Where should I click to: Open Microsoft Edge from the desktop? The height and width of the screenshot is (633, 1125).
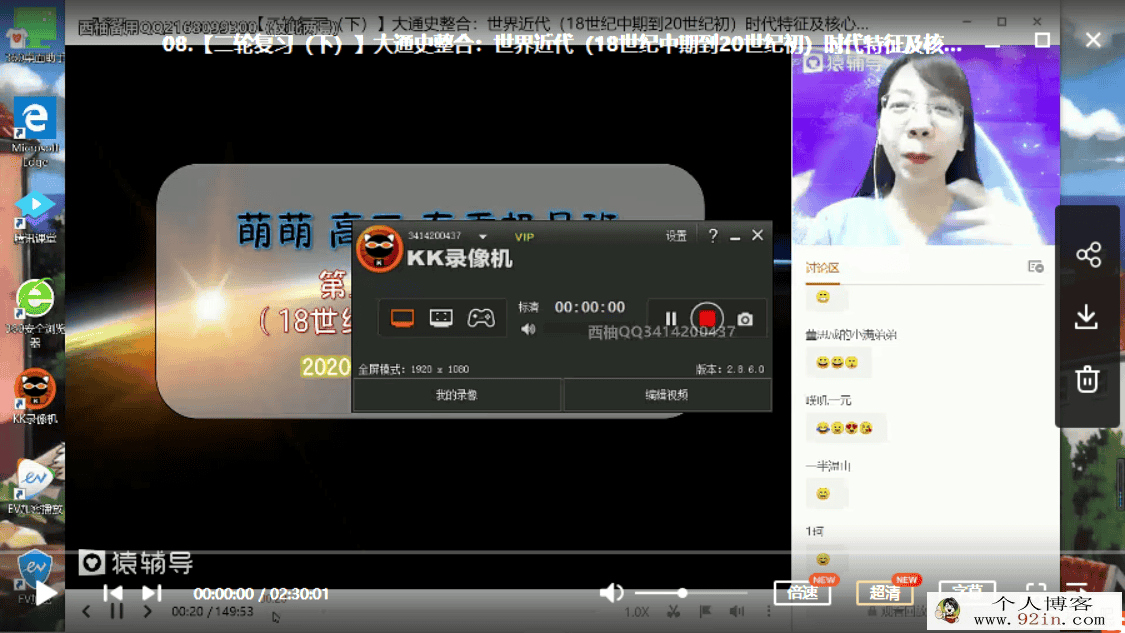[34, 132]
